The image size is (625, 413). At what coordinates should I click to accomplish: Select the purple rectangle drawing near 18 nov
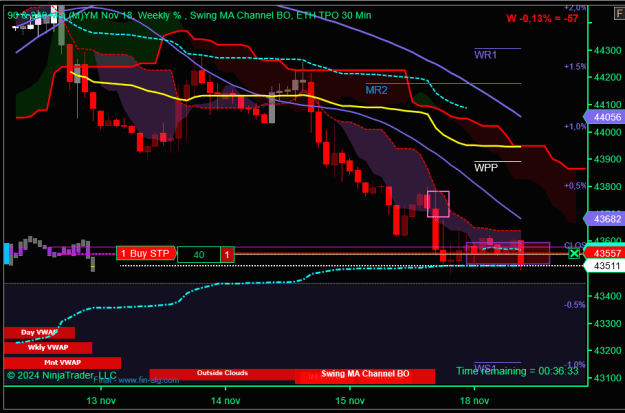point(508,253)
